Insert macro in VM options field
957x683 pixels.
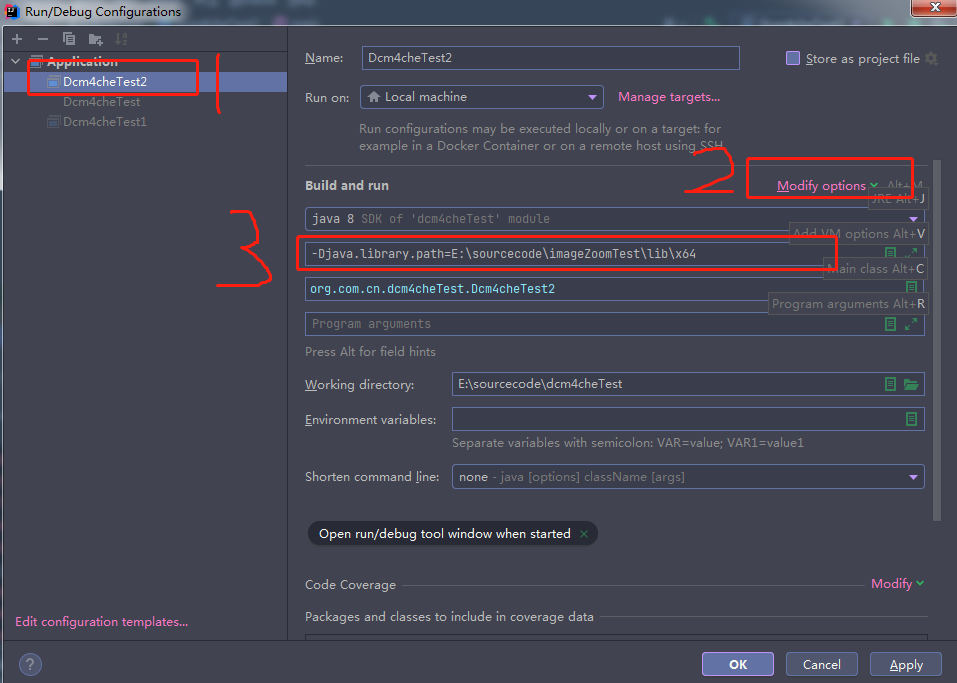(x=890, y=252)
